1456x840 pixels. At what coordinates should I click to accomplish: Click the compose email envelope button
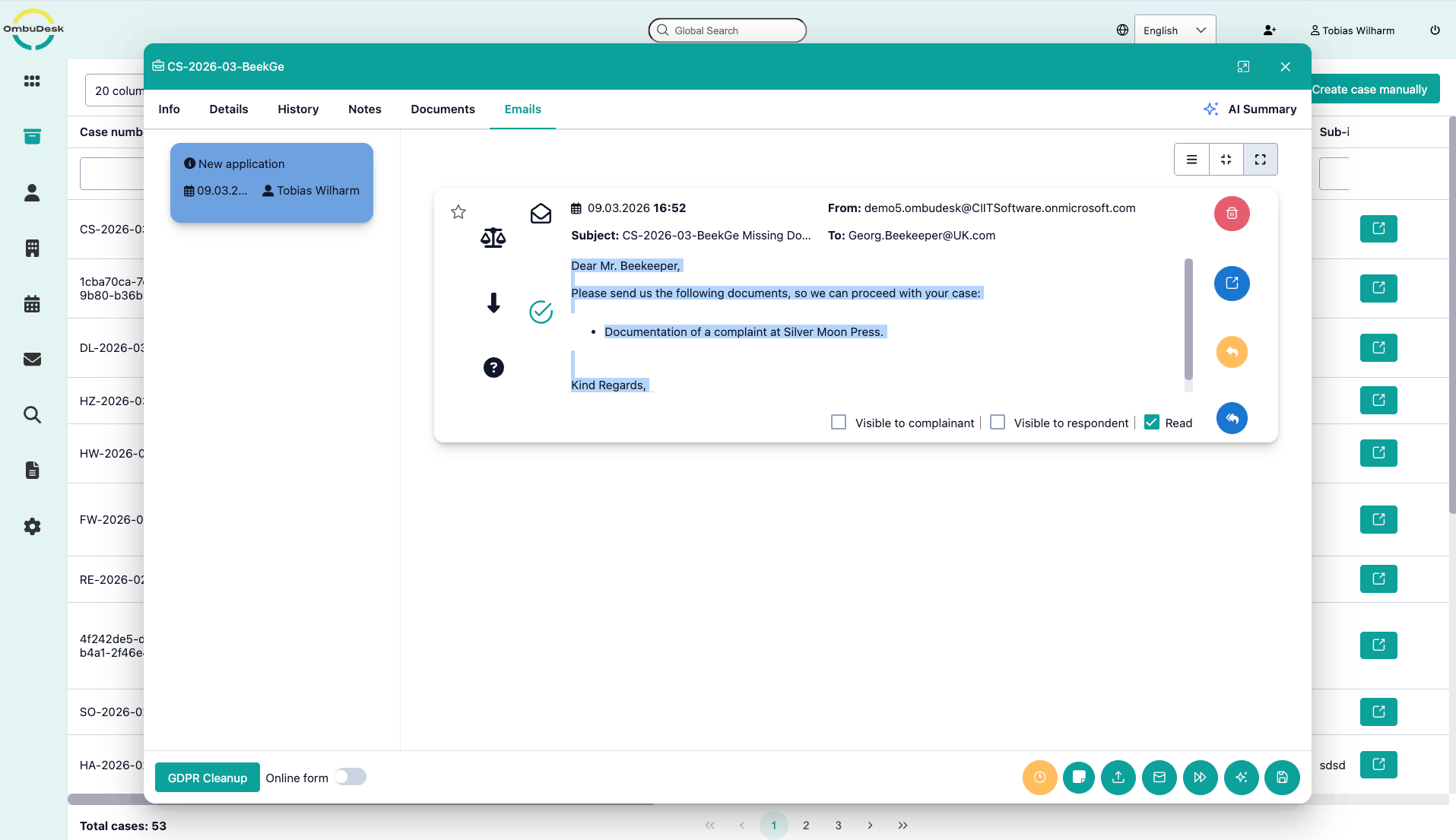(x=1159, y=777)
